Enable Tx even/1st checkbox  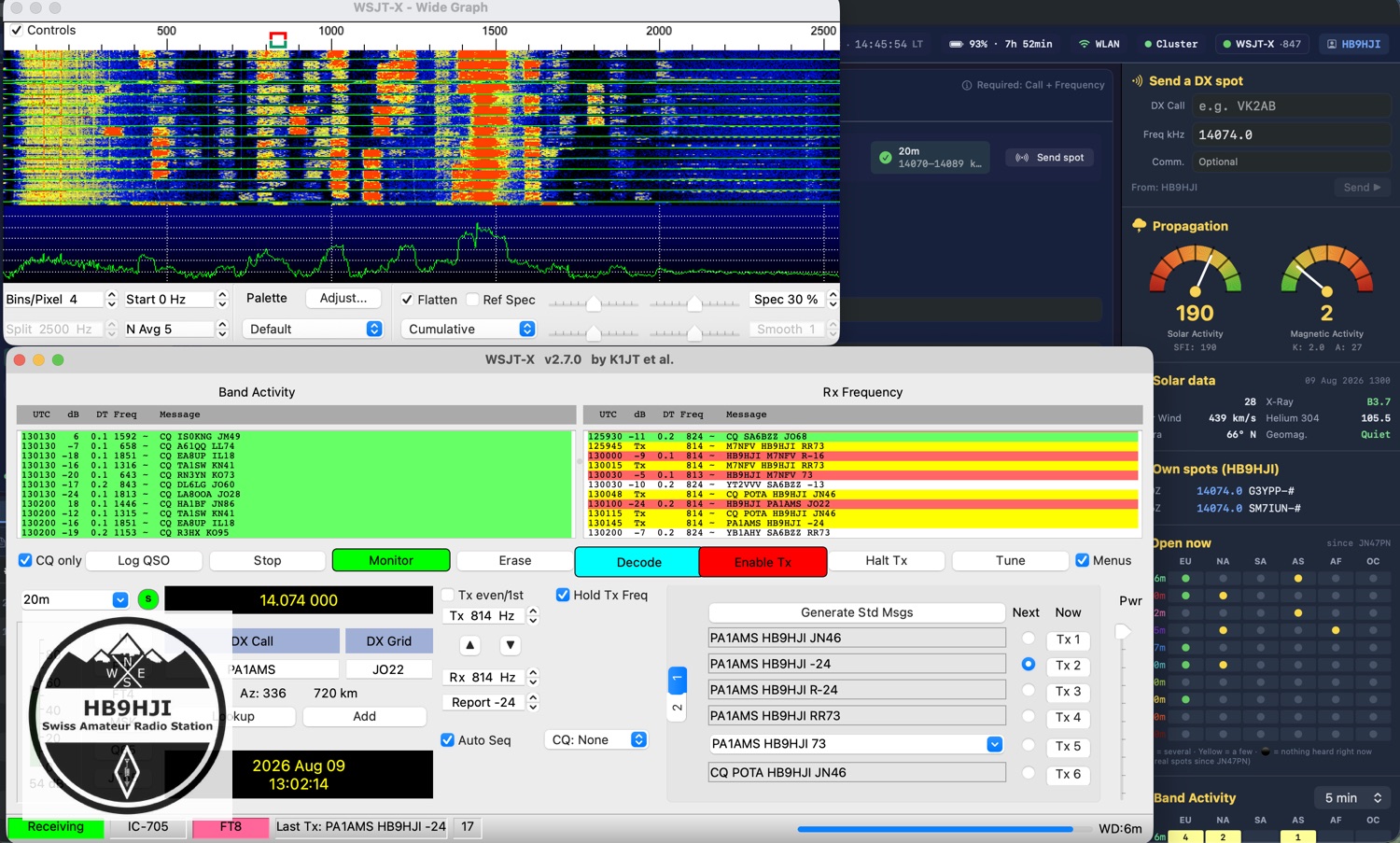(447, 595)
